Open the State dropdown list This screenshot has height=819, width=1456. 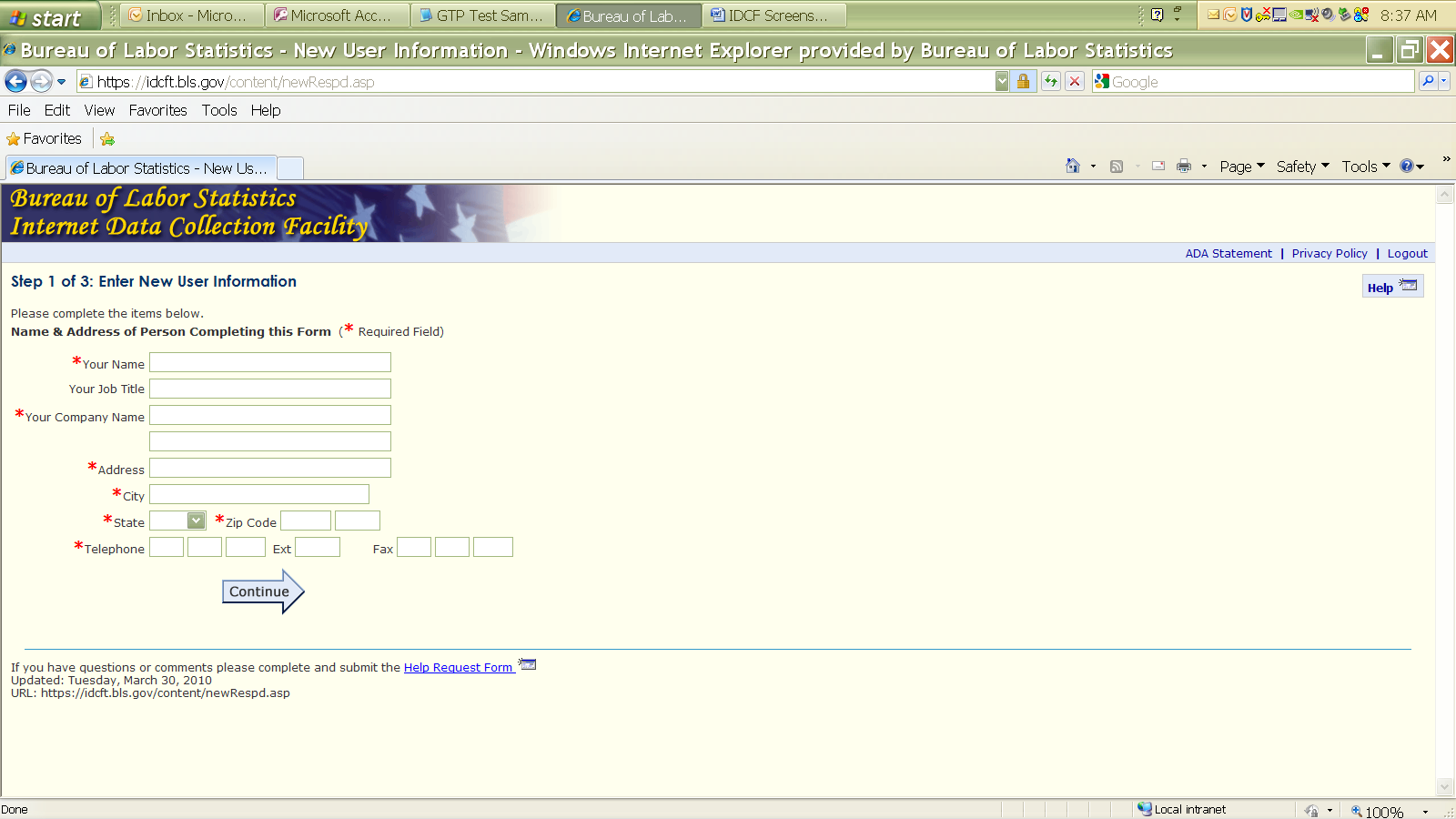click(196, 521)
